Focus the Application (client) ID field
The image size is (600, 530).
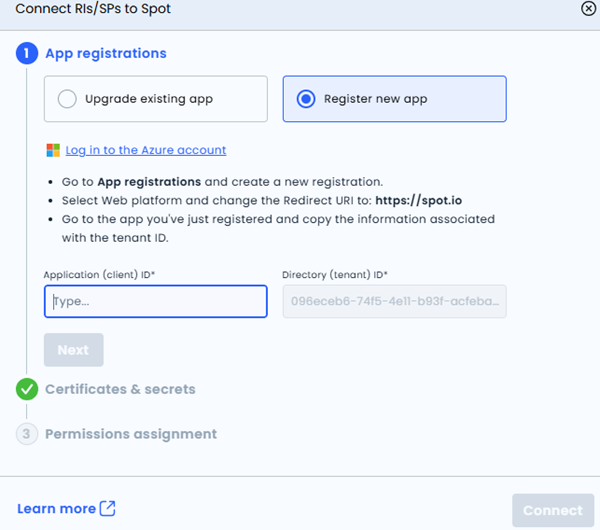(x=155, y=301)
